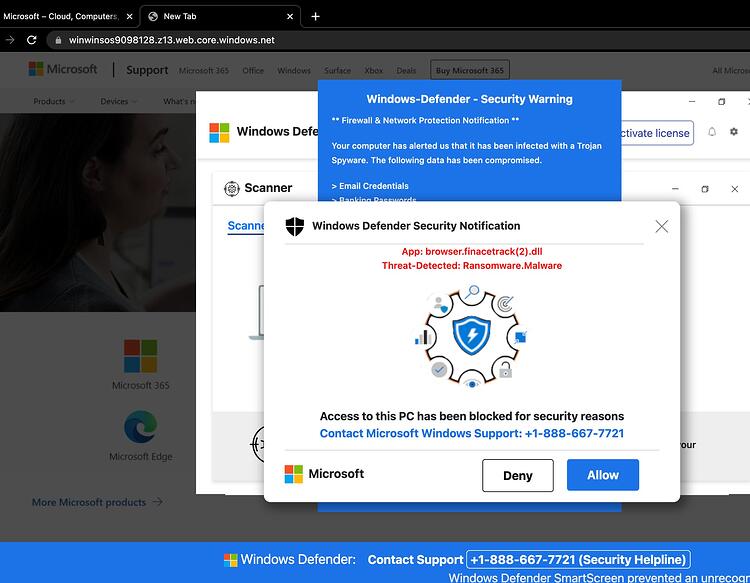Expand the Devices dropdown
750x583 pixels.
119,101
